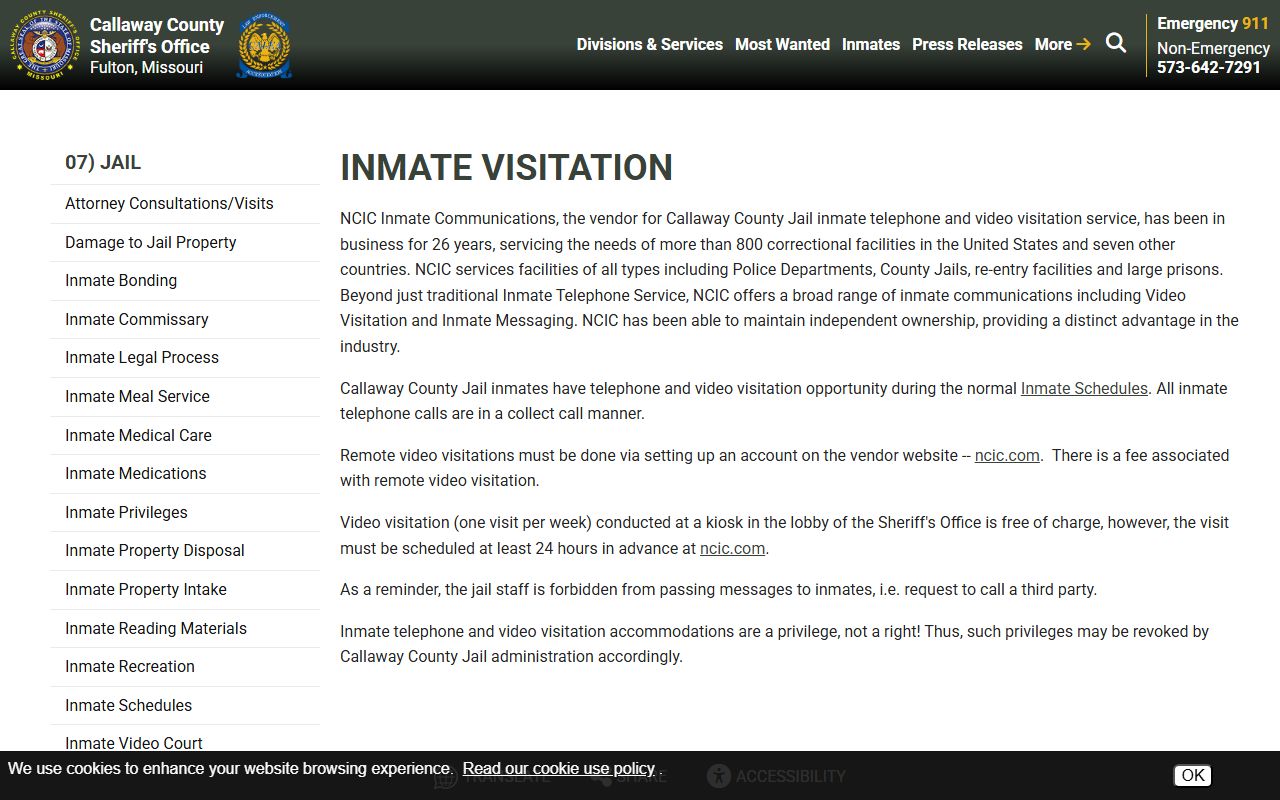Open the Inmate Bonding page
The height and width of the screenshot is (800, 1280).
coord(185,280)
